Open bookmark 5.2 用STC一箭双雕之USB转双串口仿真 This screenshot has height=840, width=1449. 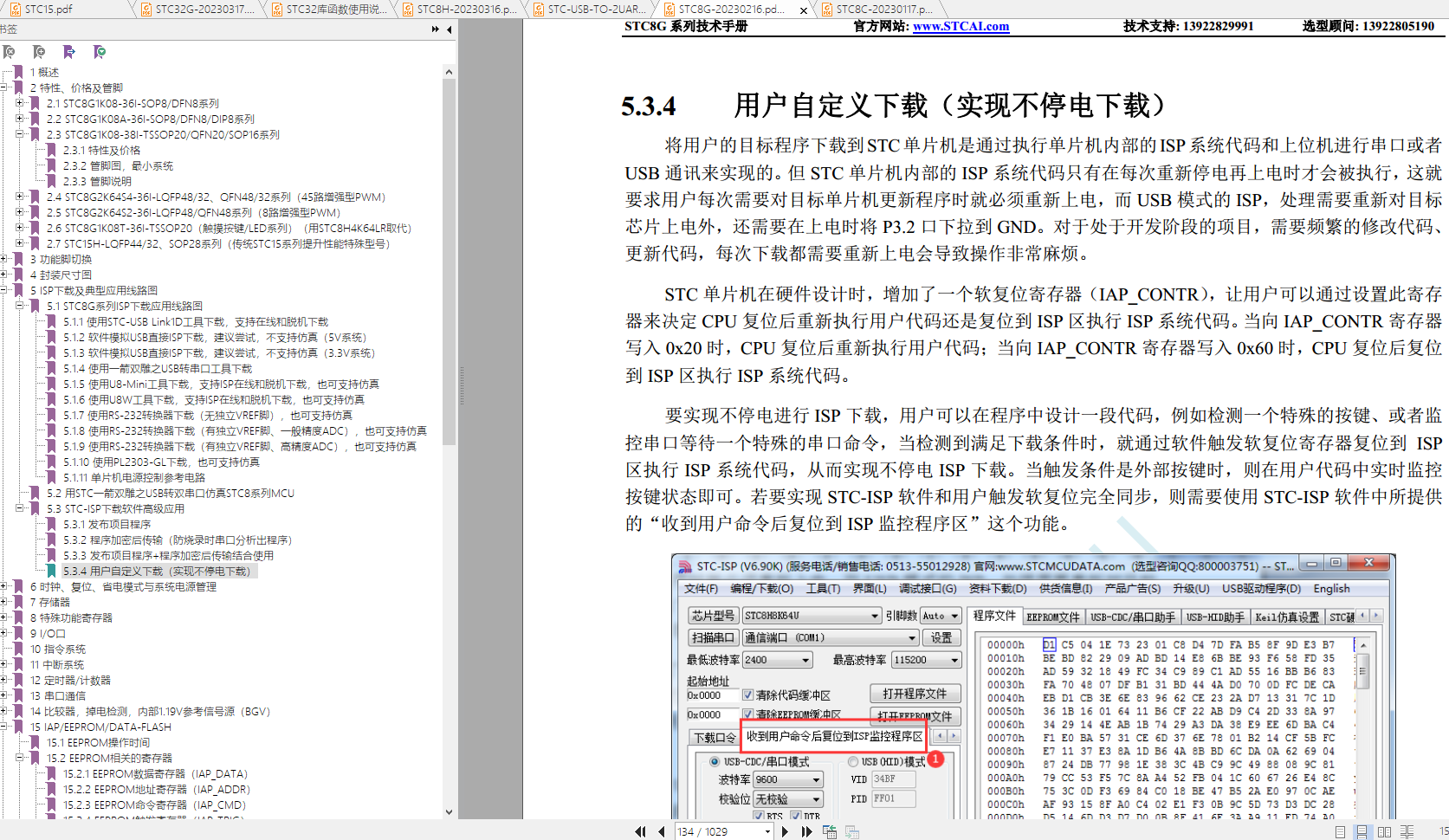click(x=170, y=493)
